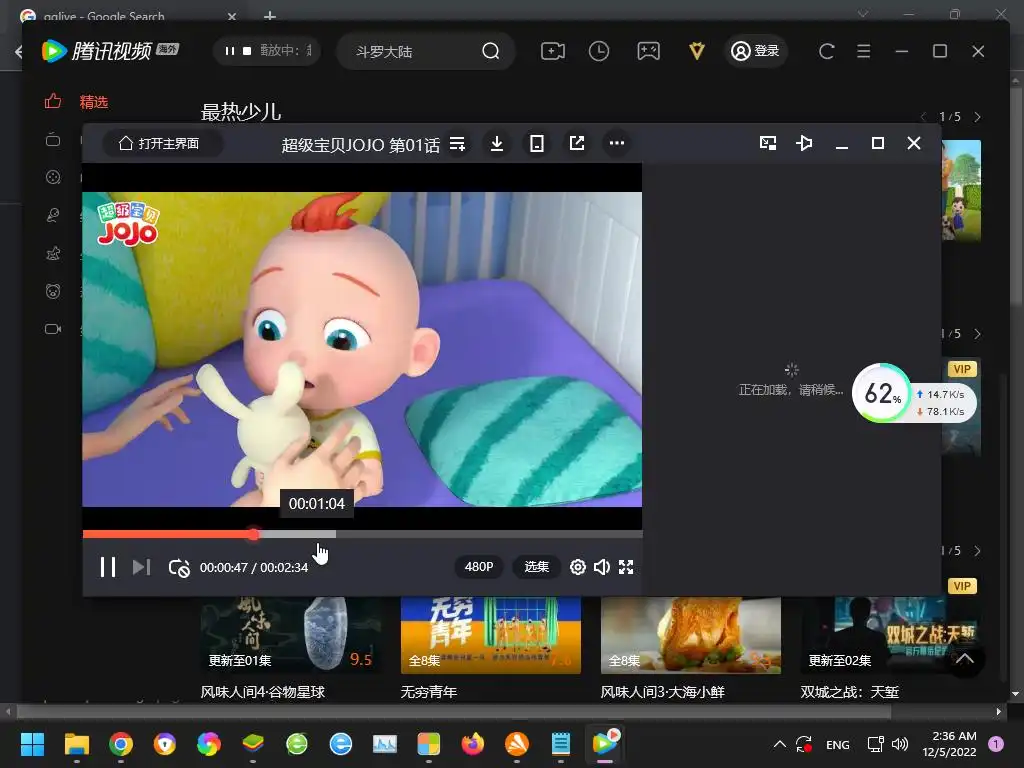
Task: Click the watch-on-mobile phone icon
Action: [537, 143]
